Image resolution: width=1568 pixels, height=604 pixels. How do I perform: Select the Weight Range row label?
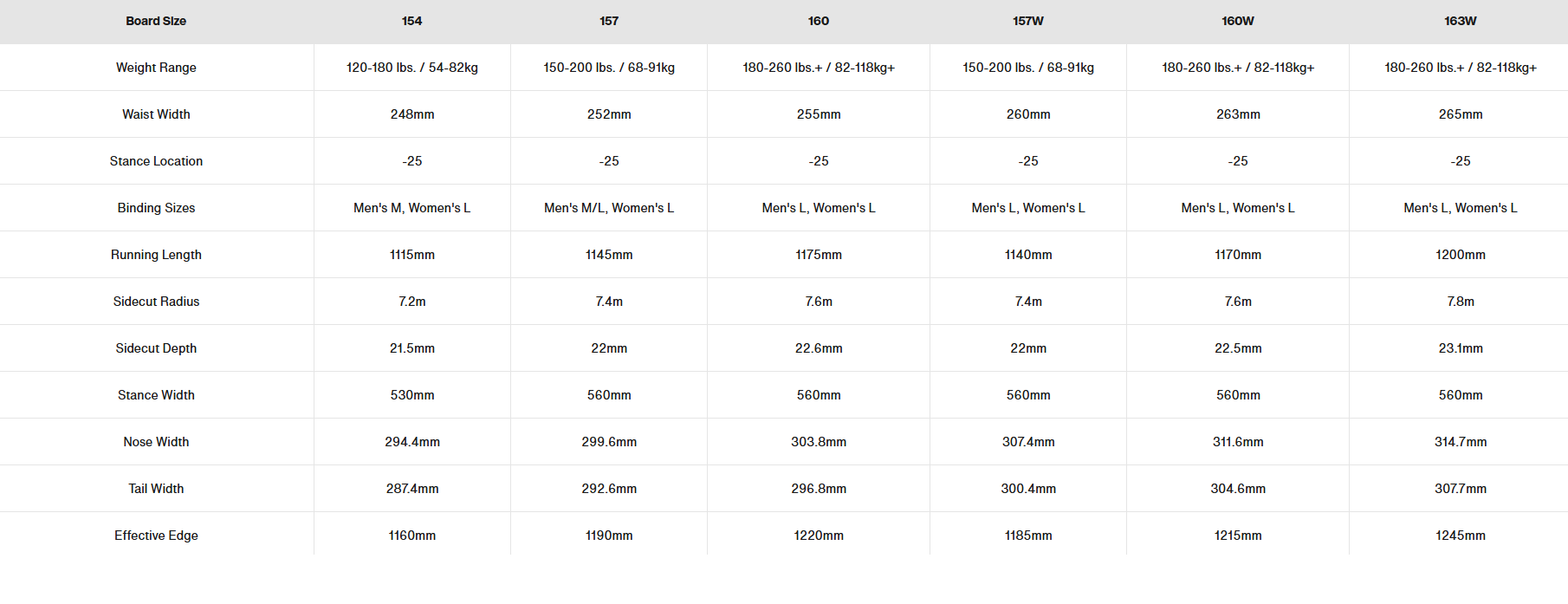pyautogui.click(x=156, y=68)
